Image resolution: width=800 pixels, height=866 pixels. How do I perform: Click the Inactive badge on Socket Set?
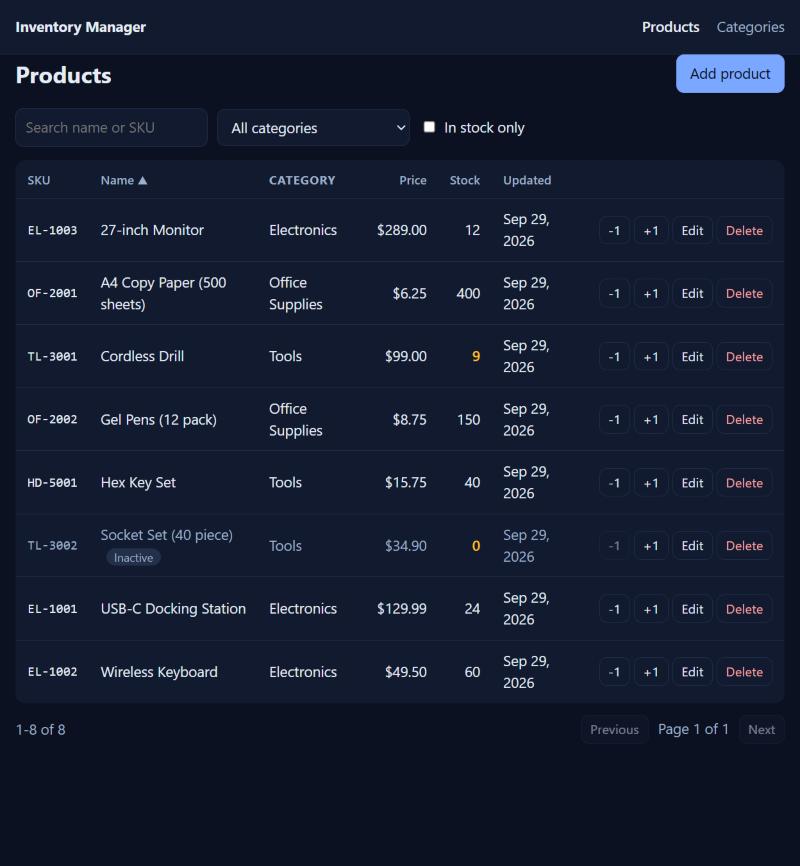point(133,558)
